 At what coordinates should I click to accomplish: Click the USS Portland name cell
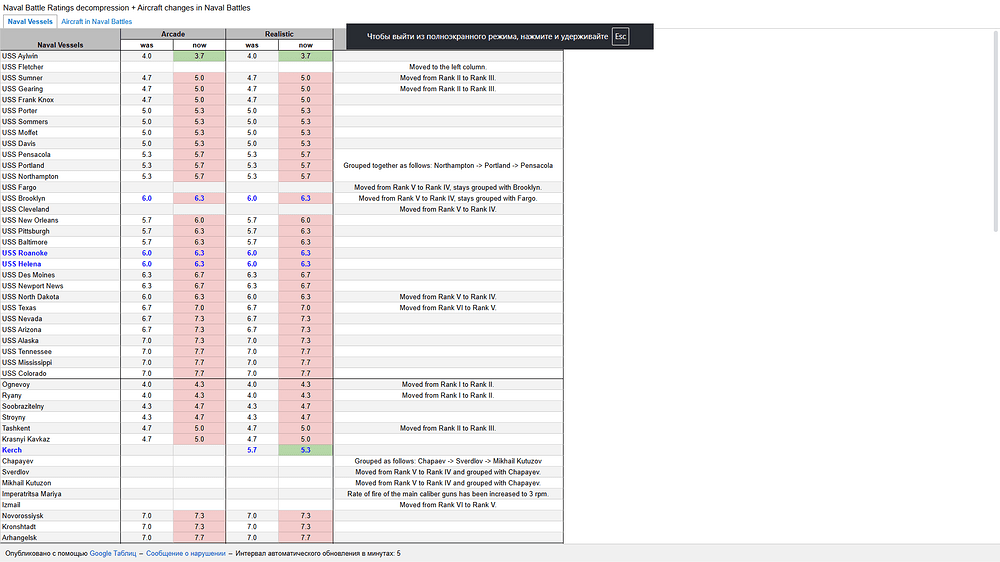(x=60, y=165)
